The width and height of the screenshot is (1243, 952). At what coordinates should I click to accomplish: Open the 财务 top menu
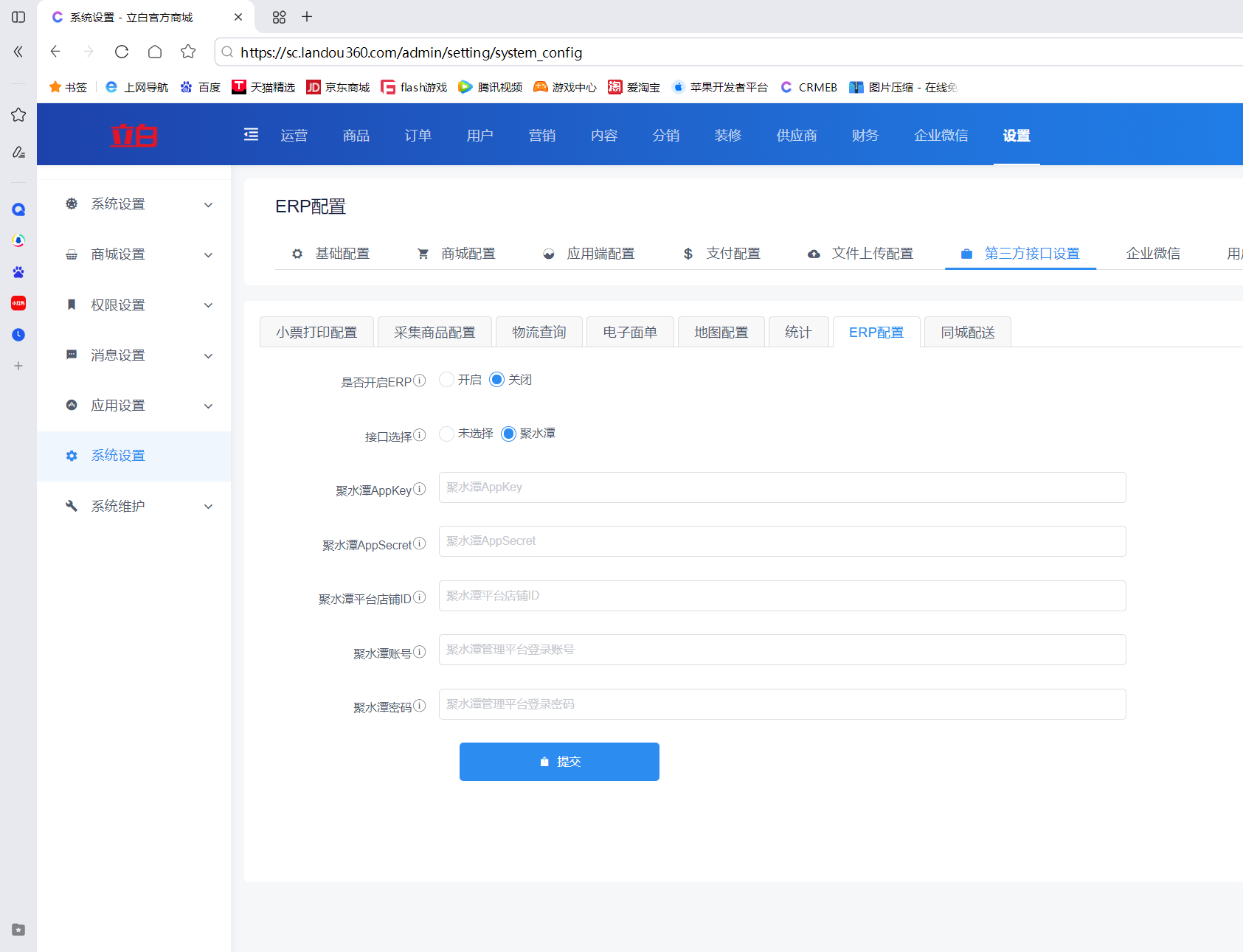[x=865, y=135]
